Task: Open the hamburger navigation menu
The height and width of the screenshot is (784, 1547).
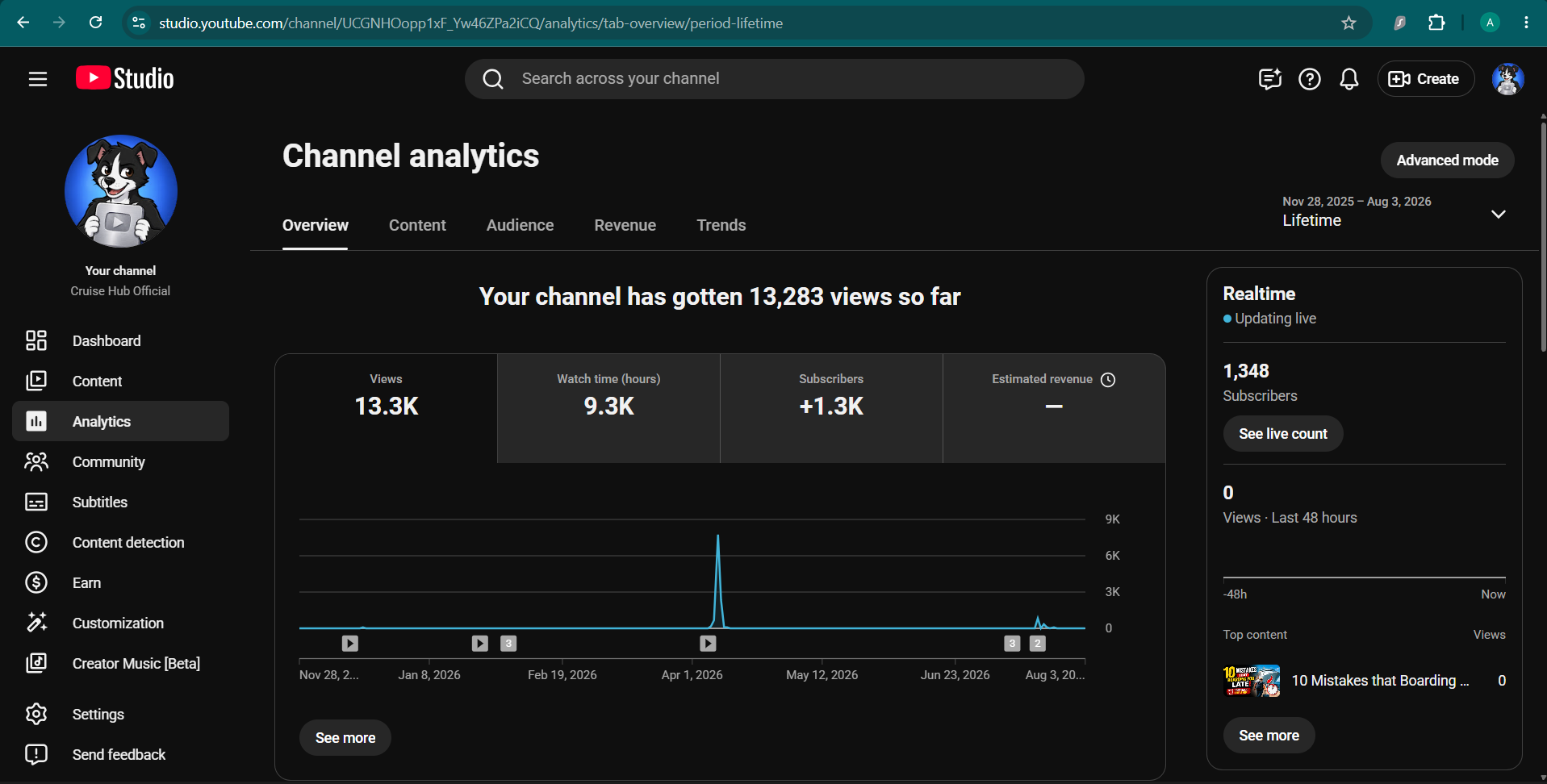Action: [x=38, y=79]
